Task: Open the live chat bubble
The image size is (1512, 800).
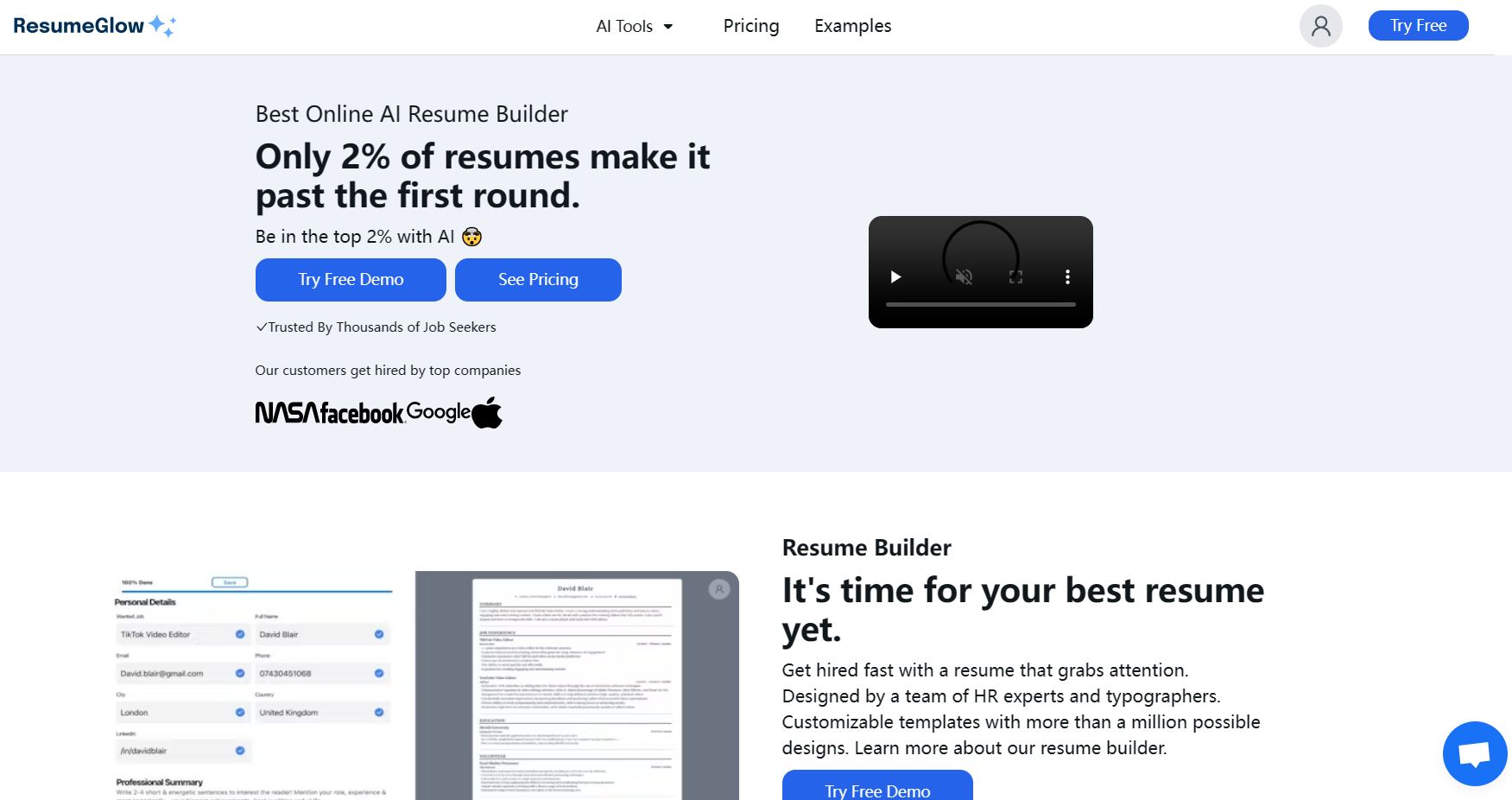Action: point(1474,753)
